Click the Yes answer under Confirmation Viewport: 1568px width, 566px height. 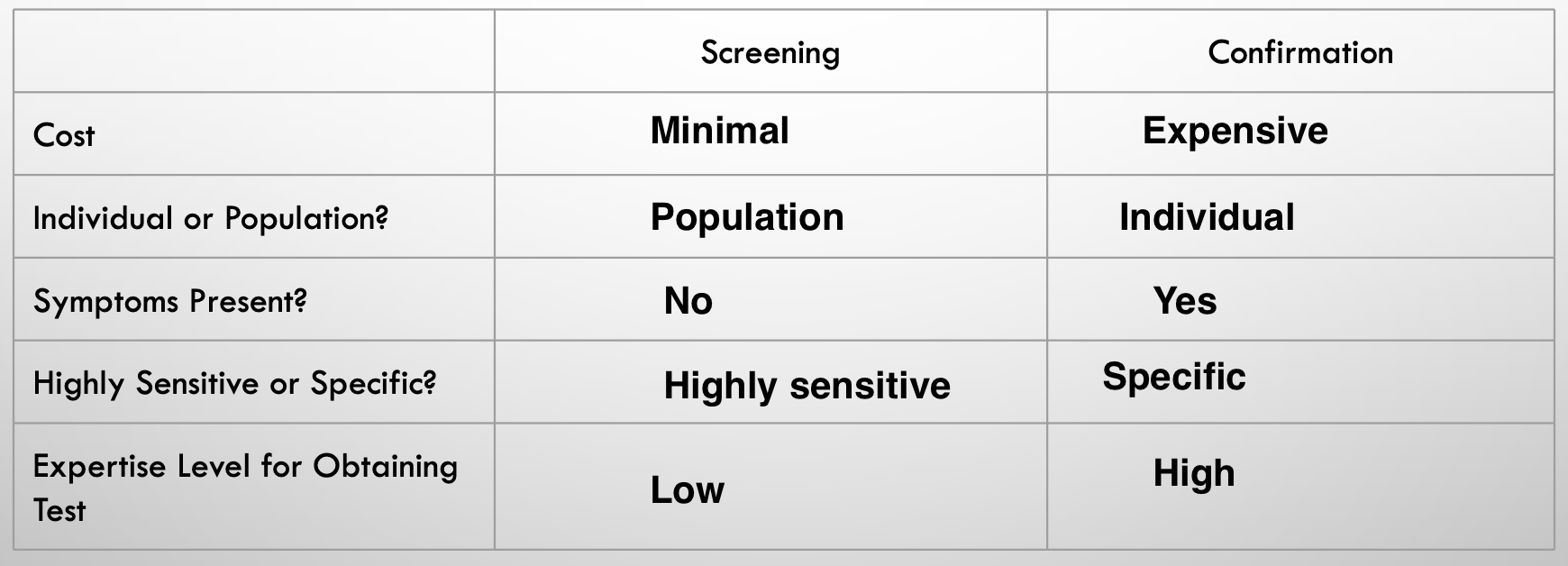1184,301
